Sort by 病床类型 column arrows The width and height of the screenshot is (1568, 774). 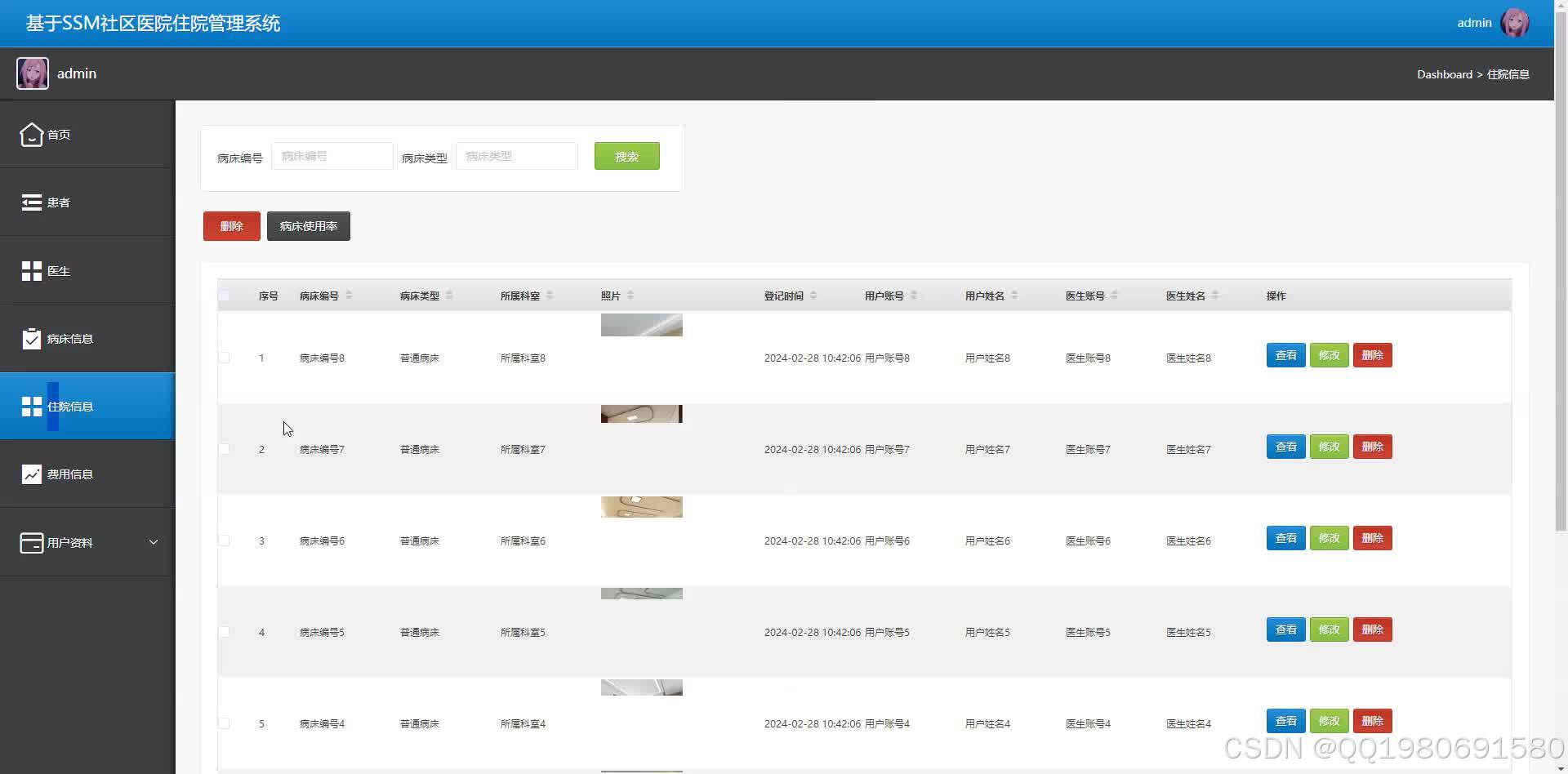click(x=449, y=295)
